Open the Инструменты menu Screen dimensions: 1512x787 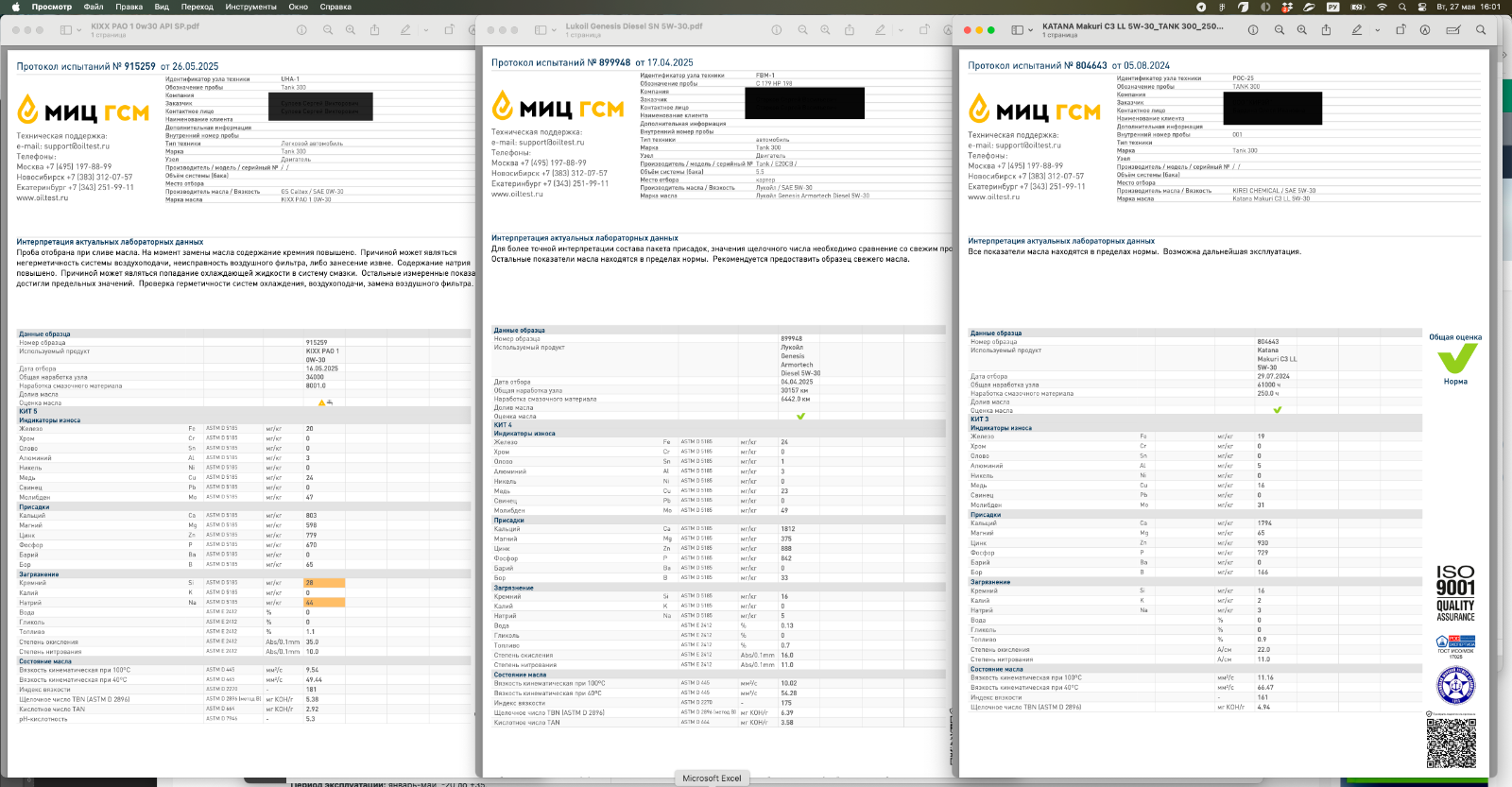pos(250,7)
